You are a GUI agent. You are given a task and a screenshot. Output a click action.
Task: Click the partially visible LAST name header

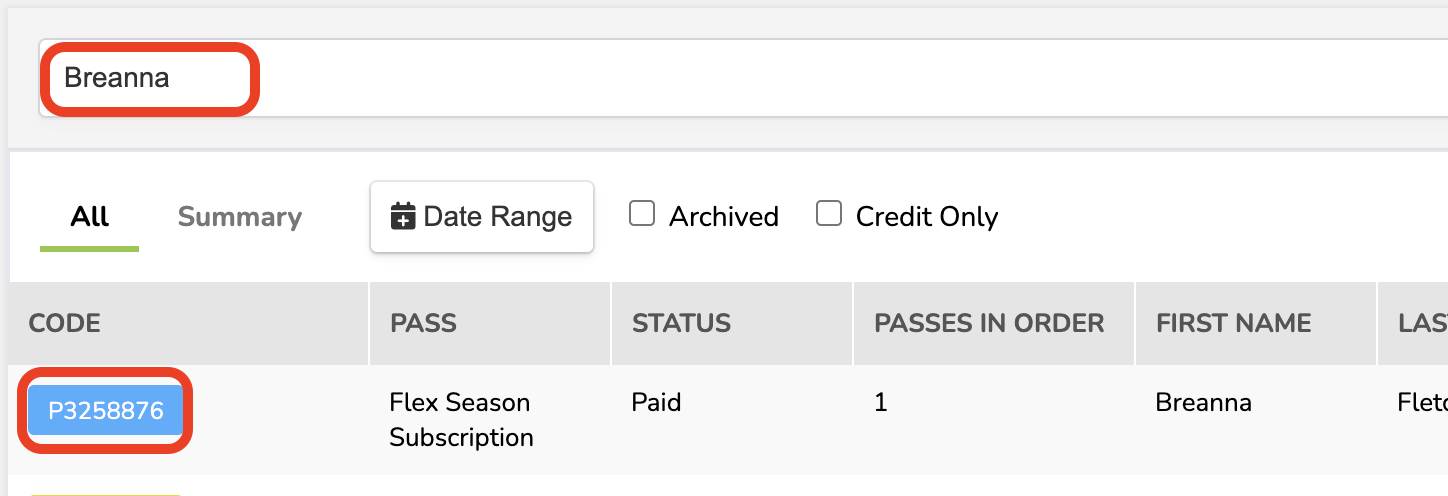coord(1422,323)
